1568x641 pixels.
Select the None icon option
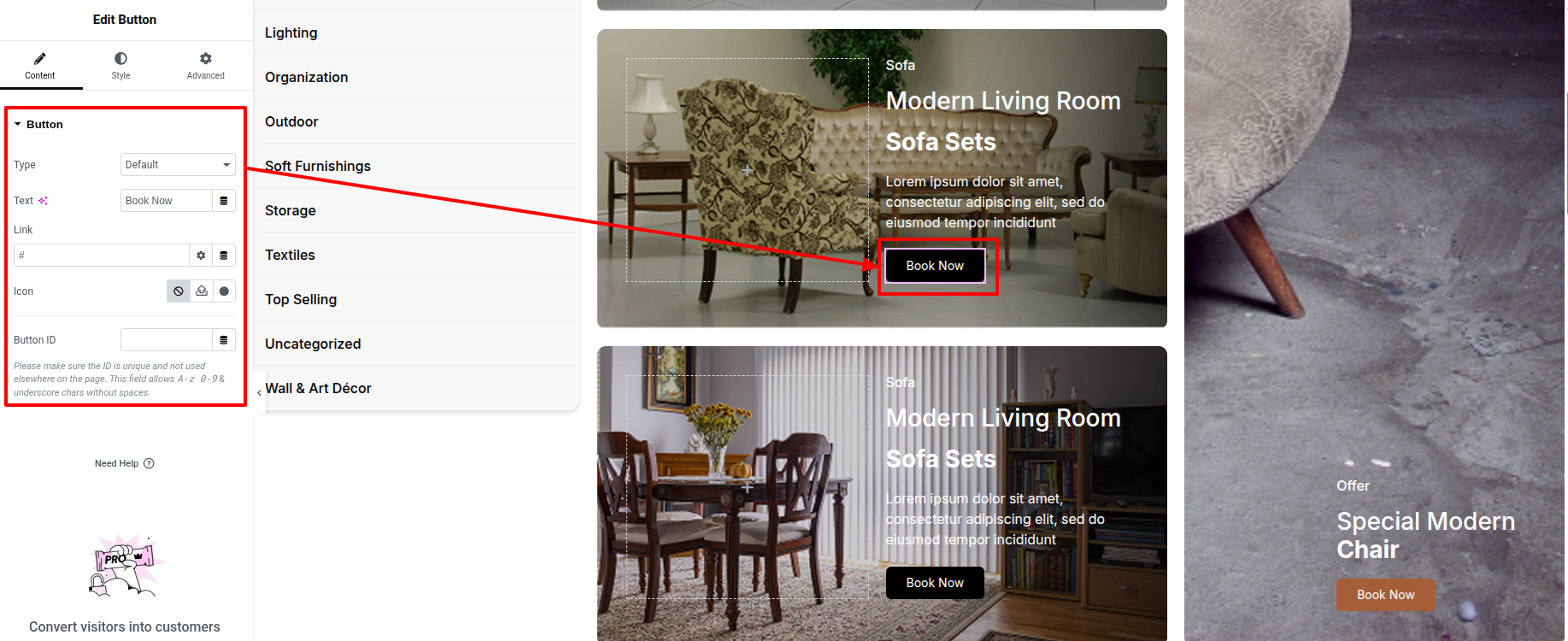click(x=179, y=291)
